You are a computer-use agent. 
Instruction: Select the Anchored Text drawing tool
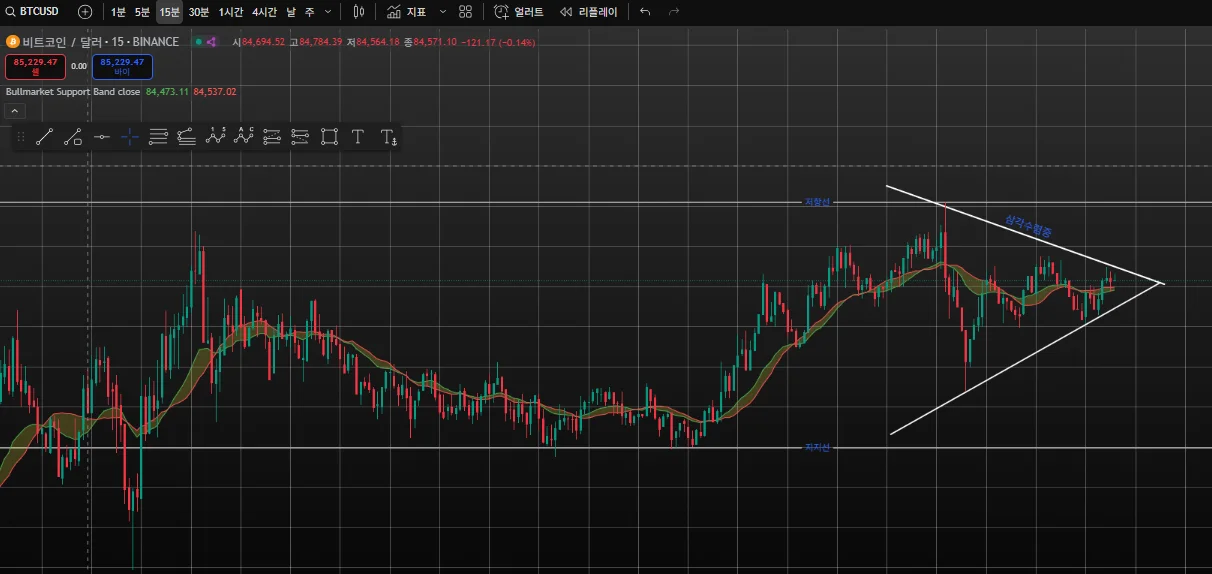(x=388, y=137)
